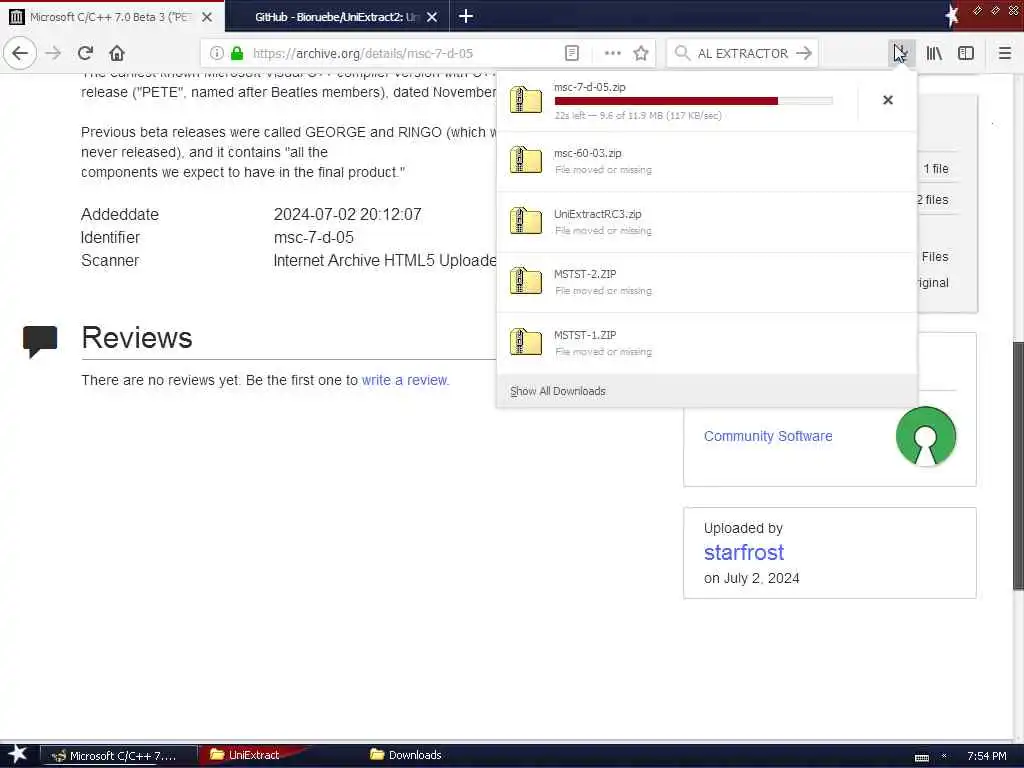
Task: Click the msc-7-d-05.zip download progress bar
Action: coord(694,101)
